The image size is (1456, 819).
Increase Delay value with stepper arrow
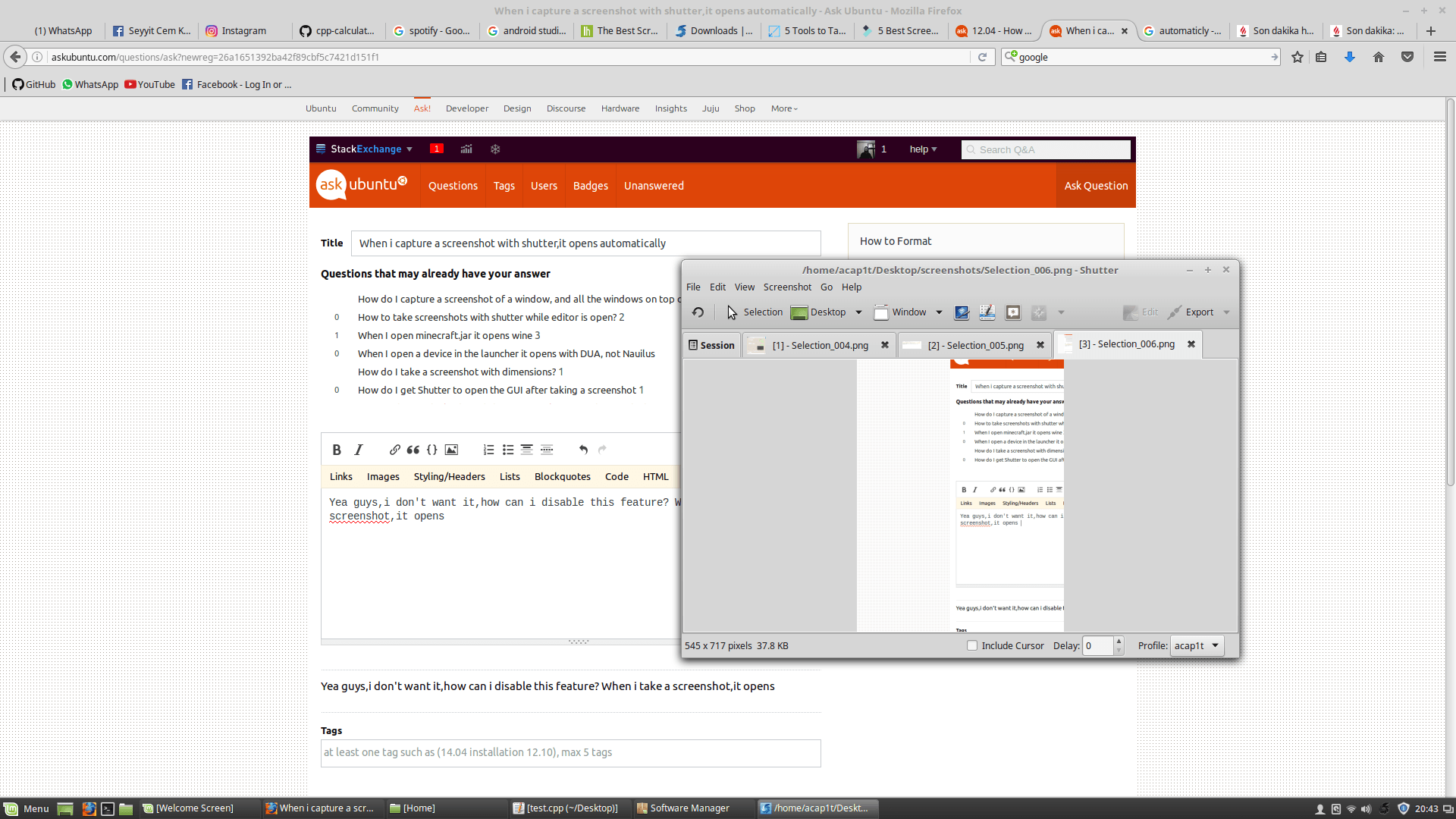pyautogui.click(x=1119, y=642)
